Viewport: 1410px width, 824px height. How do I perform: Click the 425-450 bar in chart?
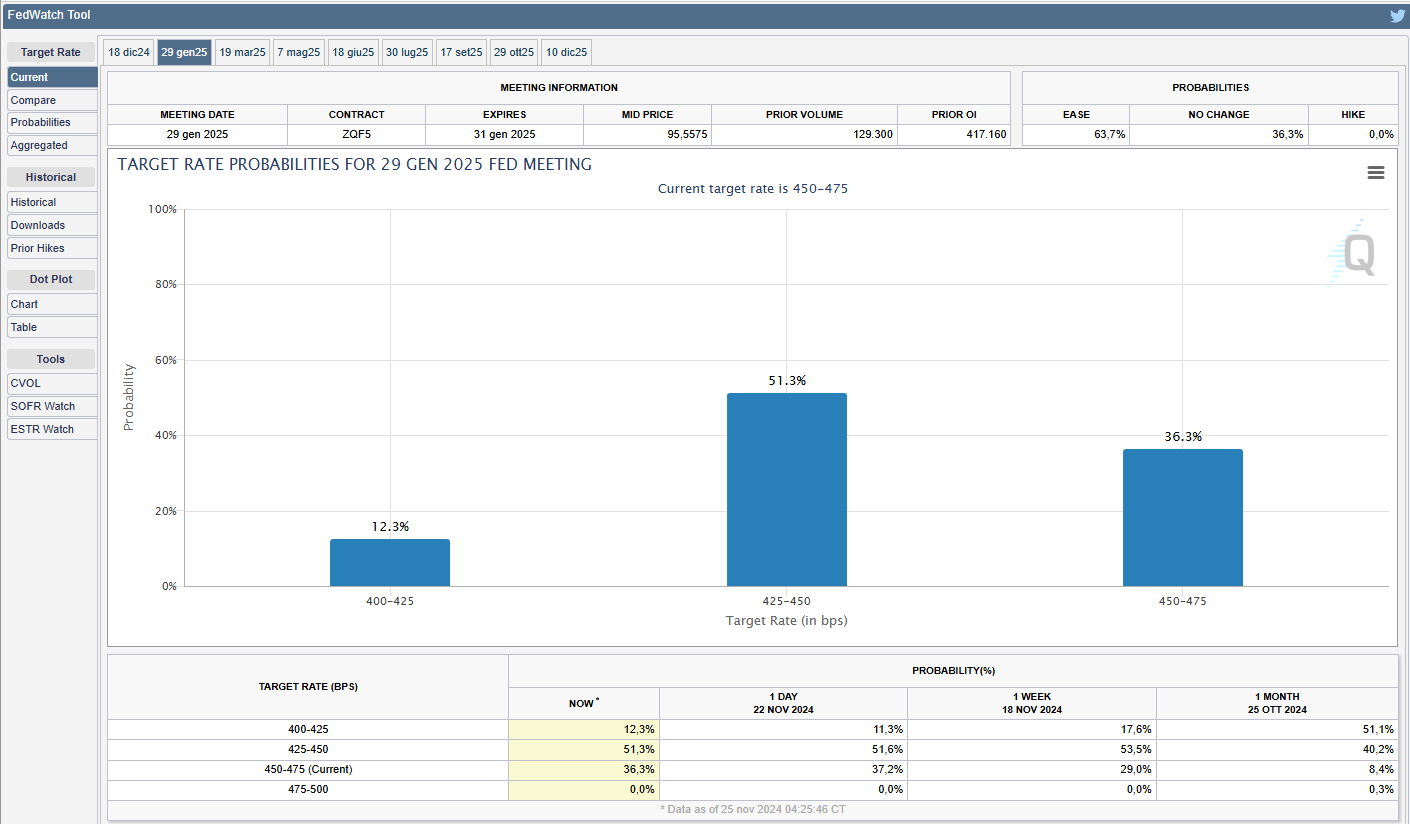pyautogui.click(x=786, y=490)
